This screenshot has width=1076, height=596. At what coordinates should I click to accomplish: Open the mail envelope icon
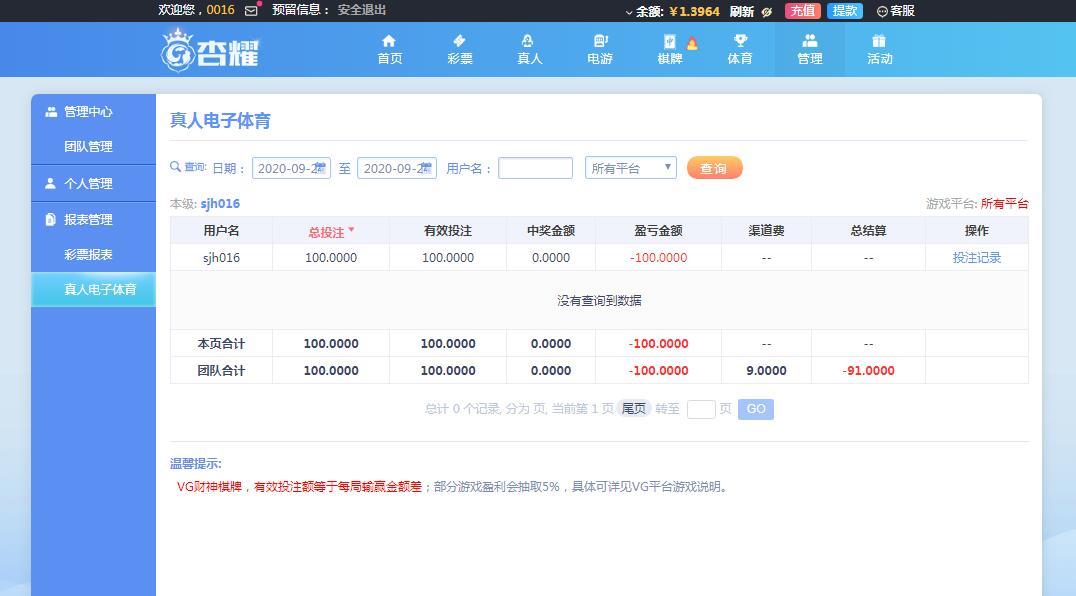coord(252,10)
